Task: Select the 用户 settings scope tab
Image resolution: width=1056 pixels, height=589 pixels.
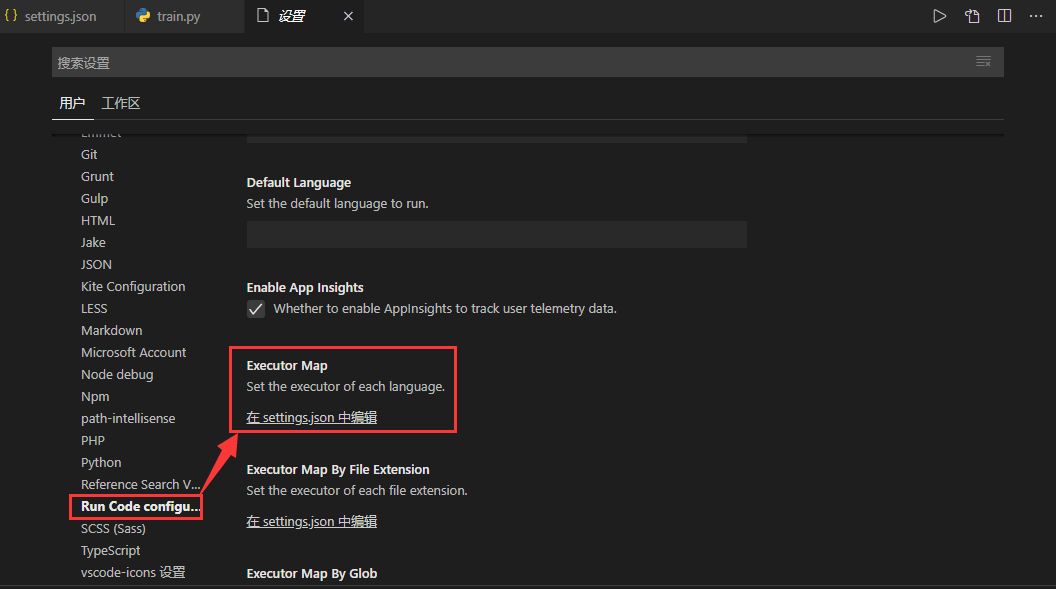Action: tap(72, 103)
